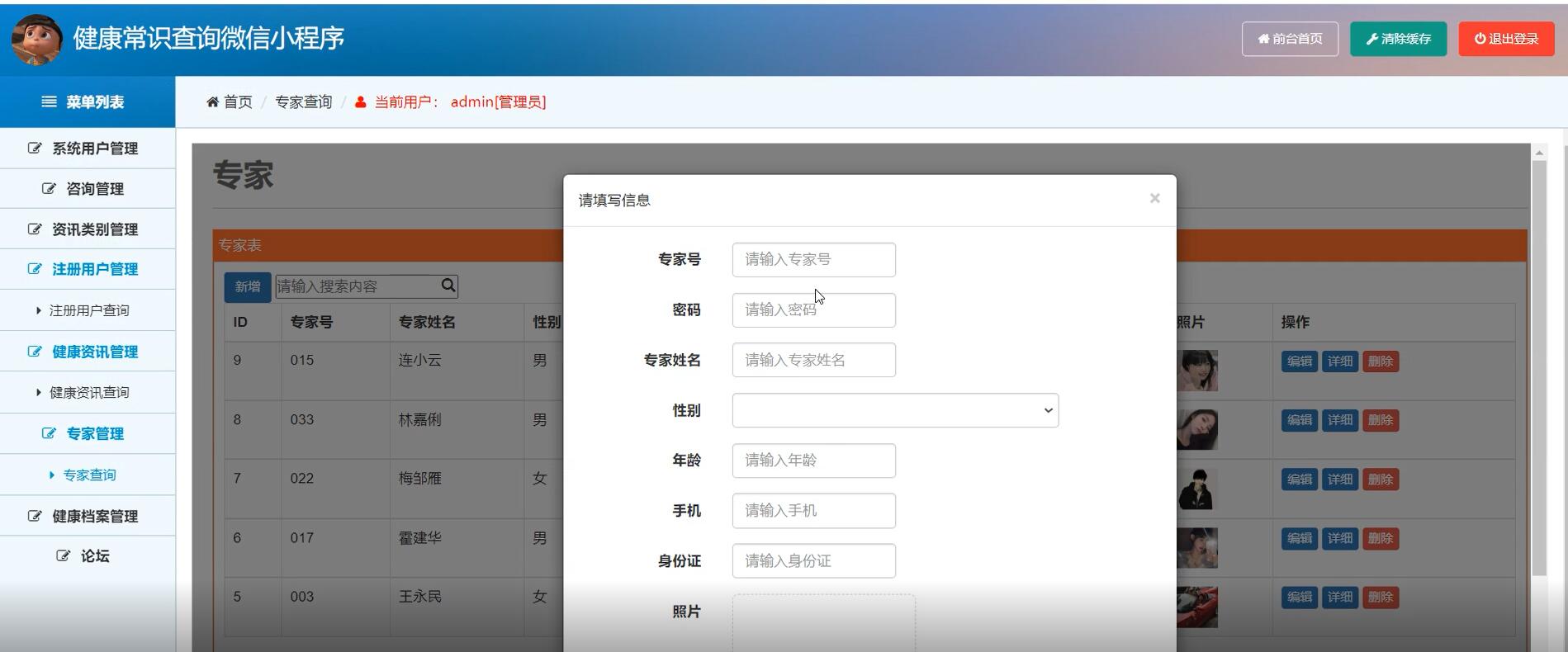1568x652 pixels.
Task: Click the vertical scrollbar of the table panel
Action: point(1539,367)
